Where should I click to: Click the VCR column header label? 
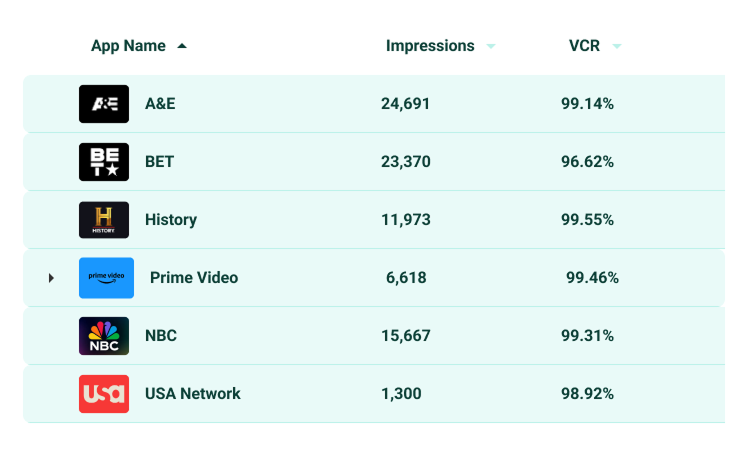pos(584,46)
